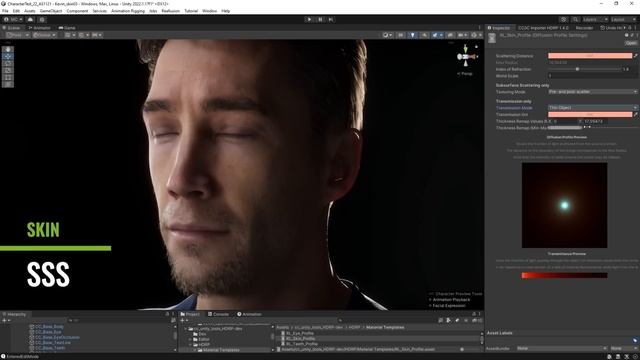The image size is (640, 360).
Task: Select the Rotate tool in scene toolbar
Action: [8, 63]
